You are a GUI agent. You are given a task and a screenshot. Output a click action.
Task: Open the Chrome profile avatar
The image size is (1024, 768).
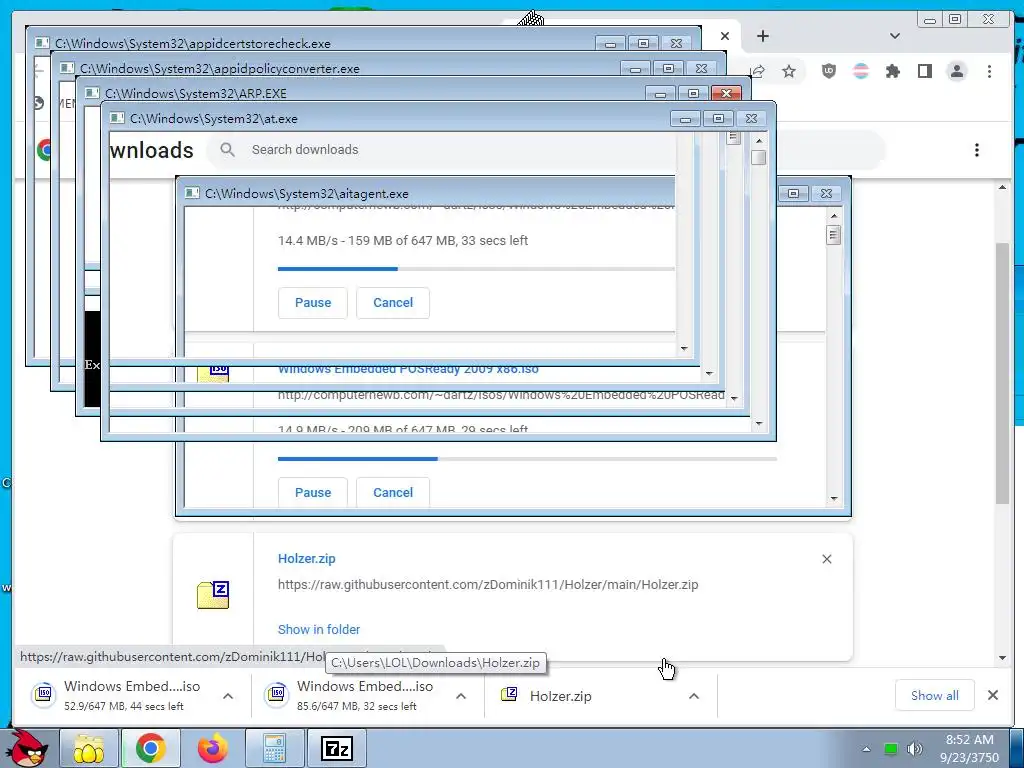click(x=957, y=71)
